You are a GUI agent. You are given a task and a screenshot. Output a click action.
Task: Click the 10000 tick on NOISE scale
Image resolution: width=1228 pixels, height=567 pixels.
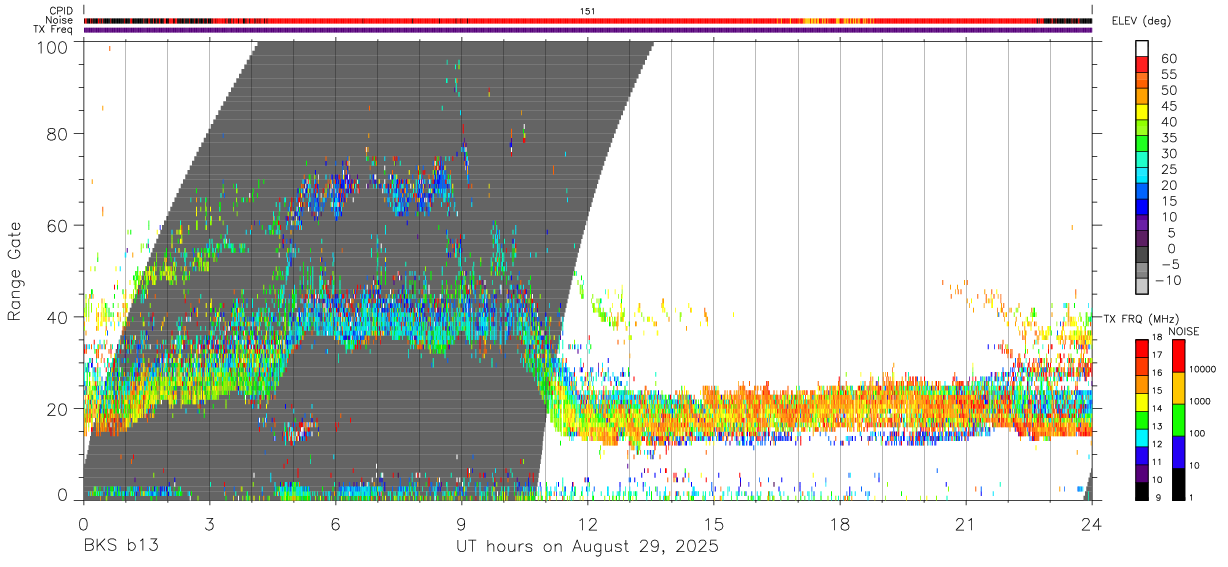point(1204,370)
